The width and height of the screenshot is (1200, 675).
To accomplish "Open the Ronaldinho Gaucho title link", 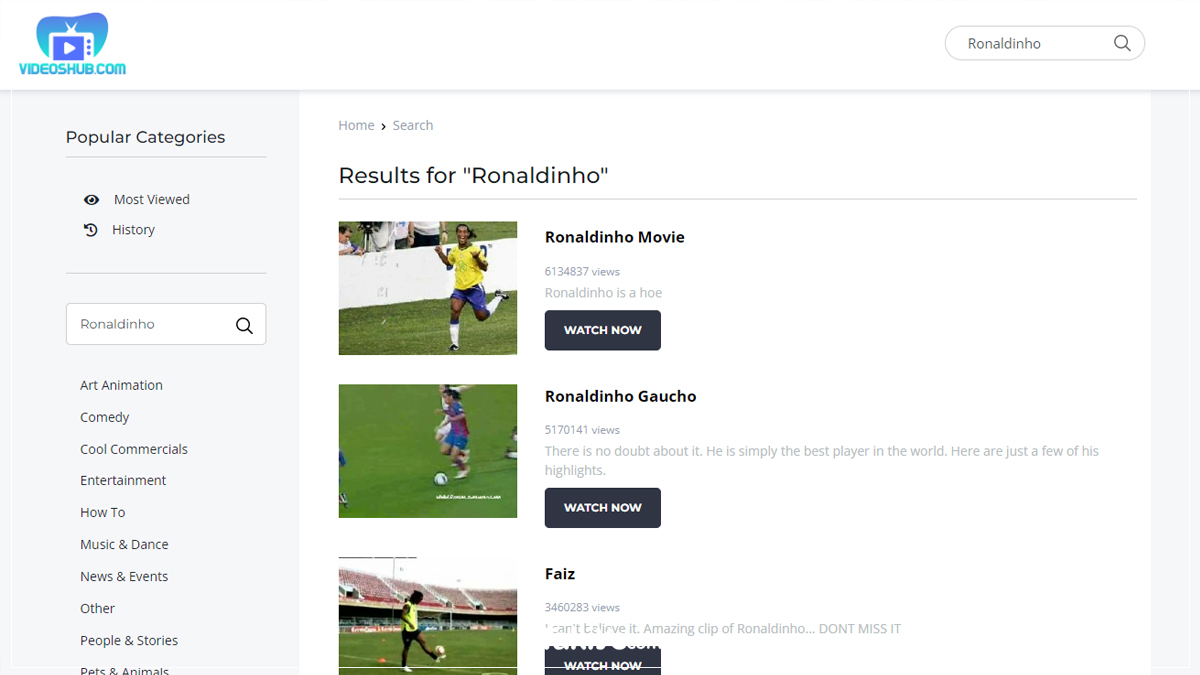I will 620,397.
